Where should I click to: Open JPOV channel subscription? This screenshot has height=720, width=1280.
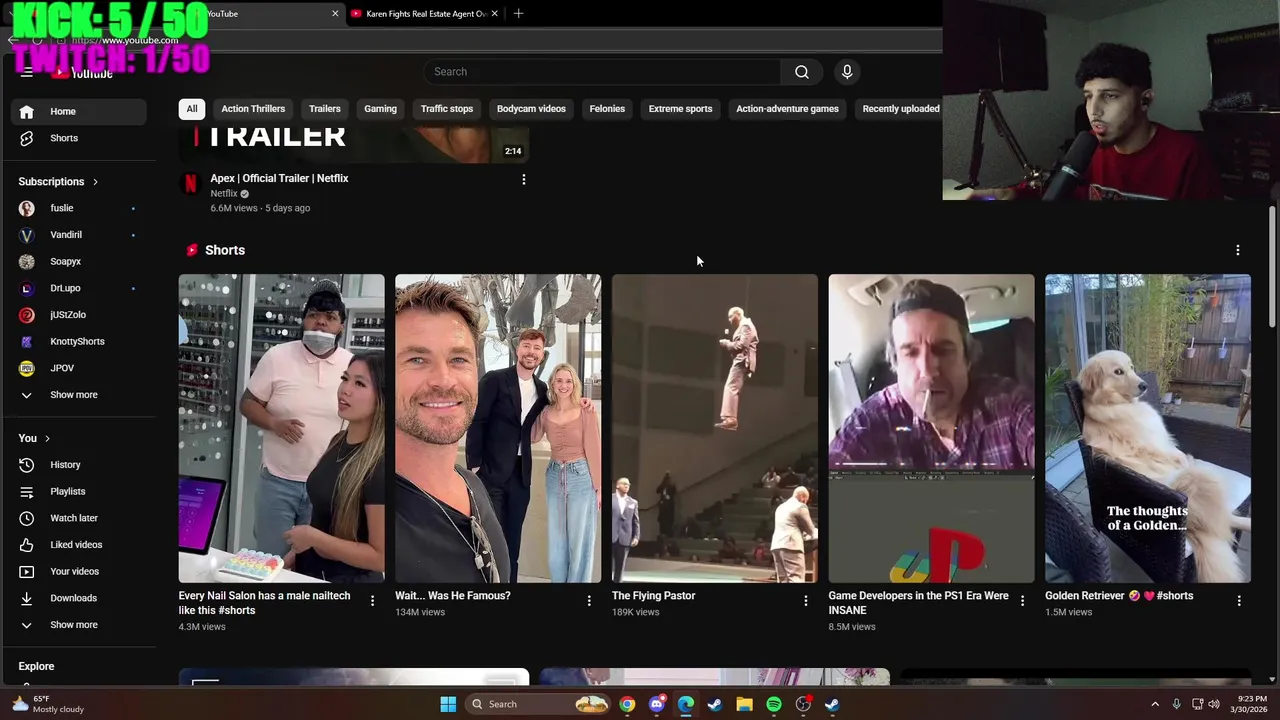click(x=78, y=368)
